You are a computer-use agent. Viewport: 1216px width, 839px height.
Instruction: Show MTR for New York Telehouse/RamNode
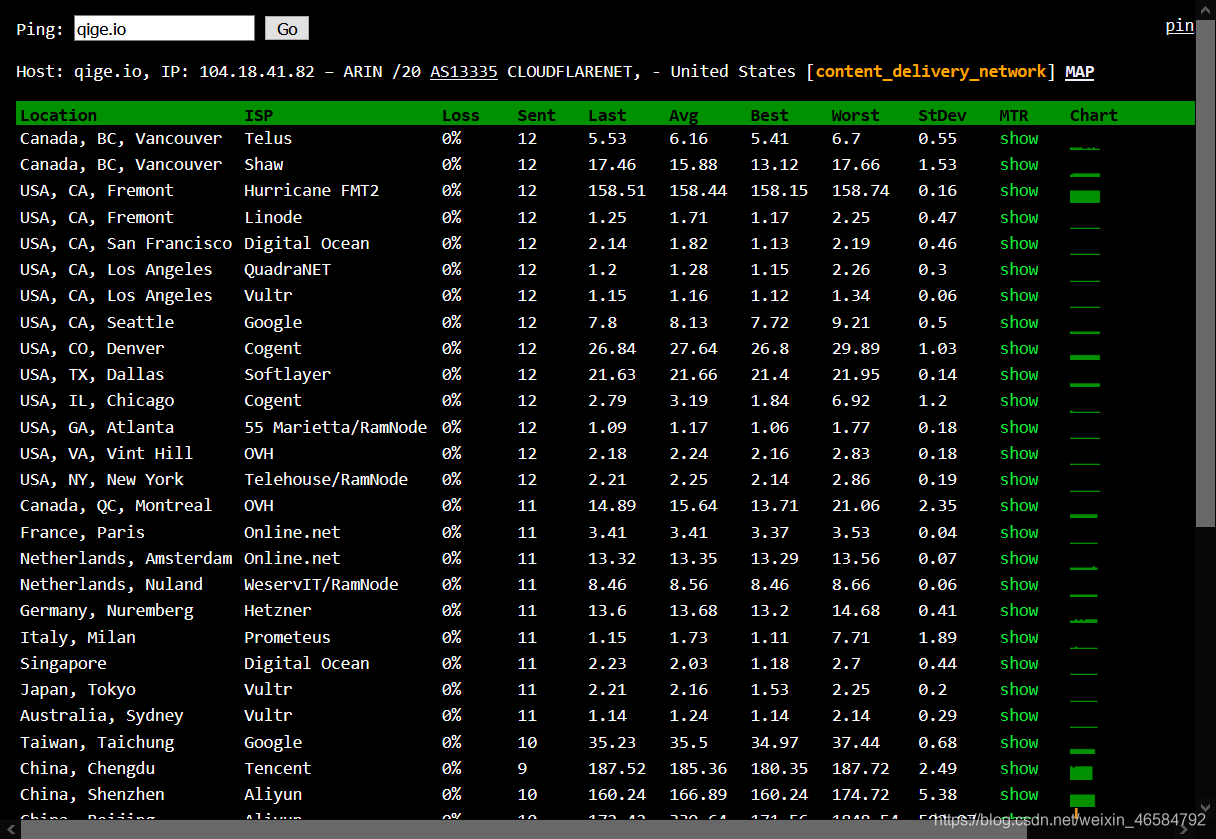pos(1019,479)
